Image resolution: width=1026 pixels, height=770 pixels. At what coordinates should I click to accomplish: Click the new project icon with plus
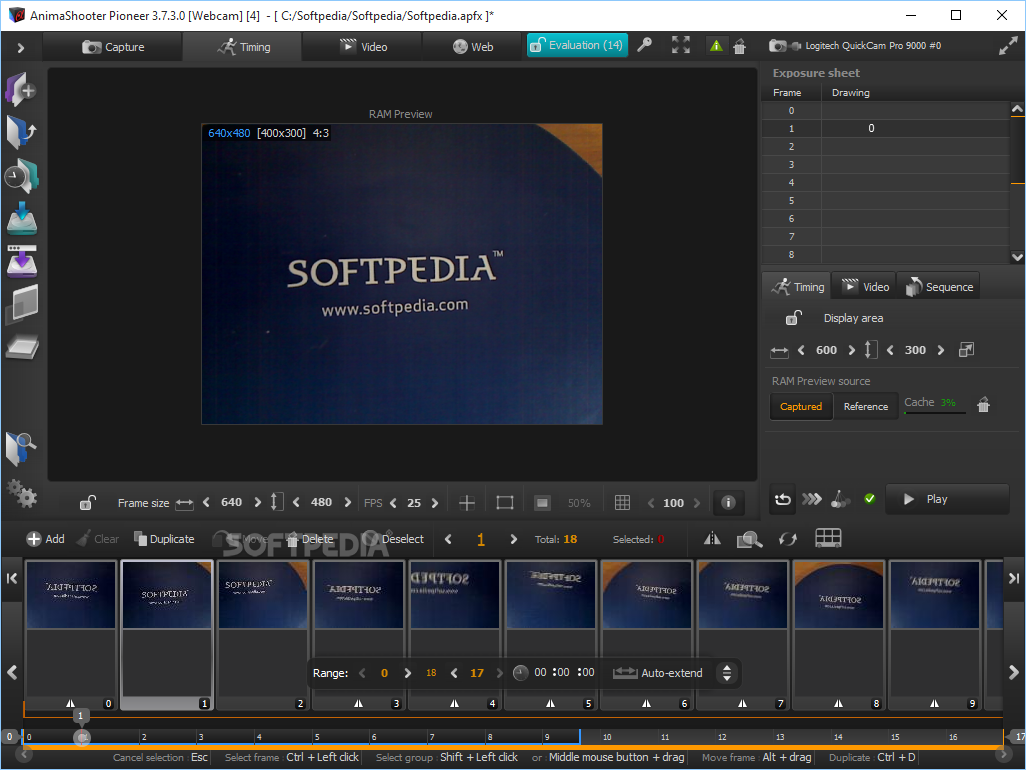pyautogui.click(x=21, y=89)
